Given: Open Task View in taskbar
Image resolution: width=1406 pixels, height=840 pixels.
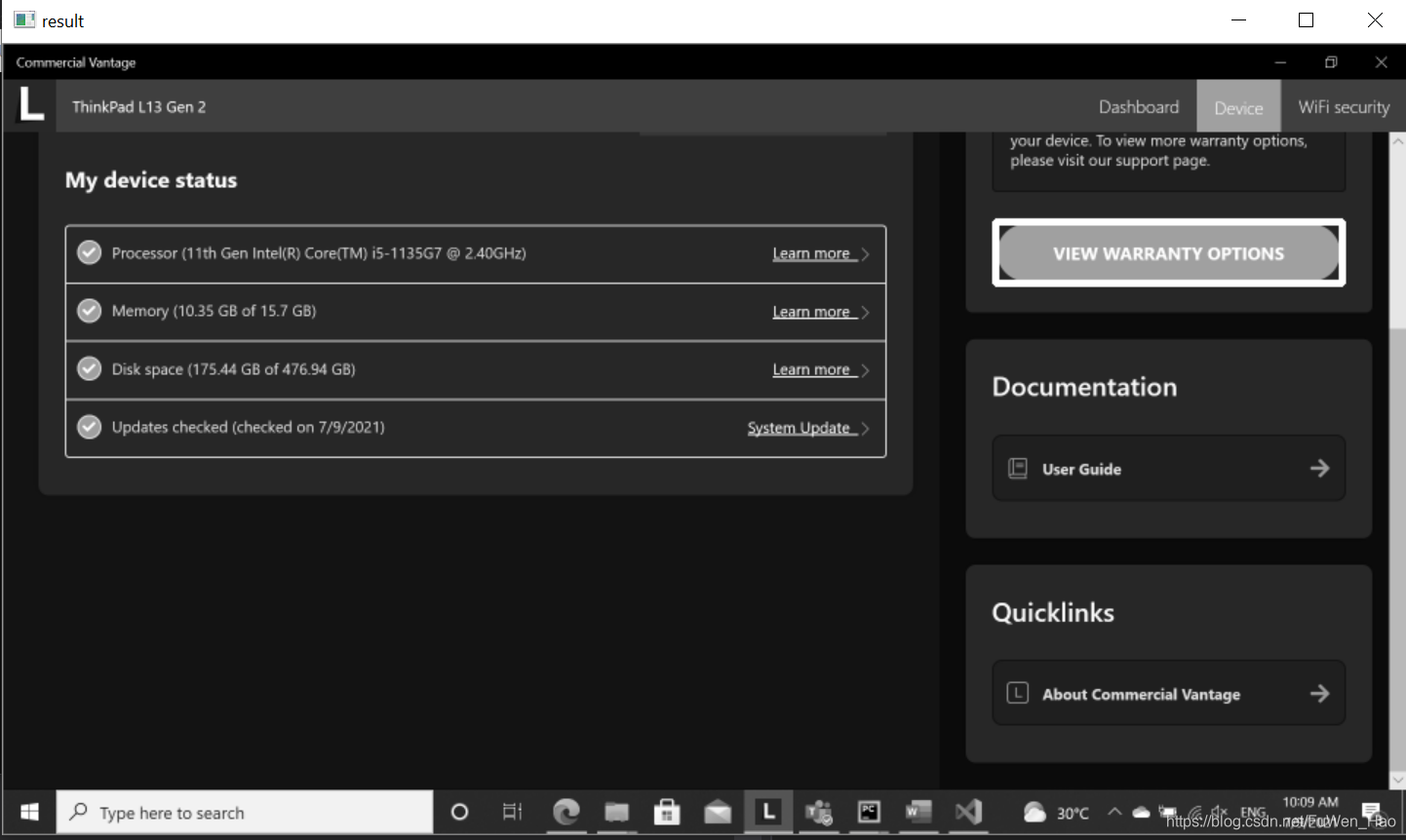Looking at the screenshot, I should [x=512, y=812].
